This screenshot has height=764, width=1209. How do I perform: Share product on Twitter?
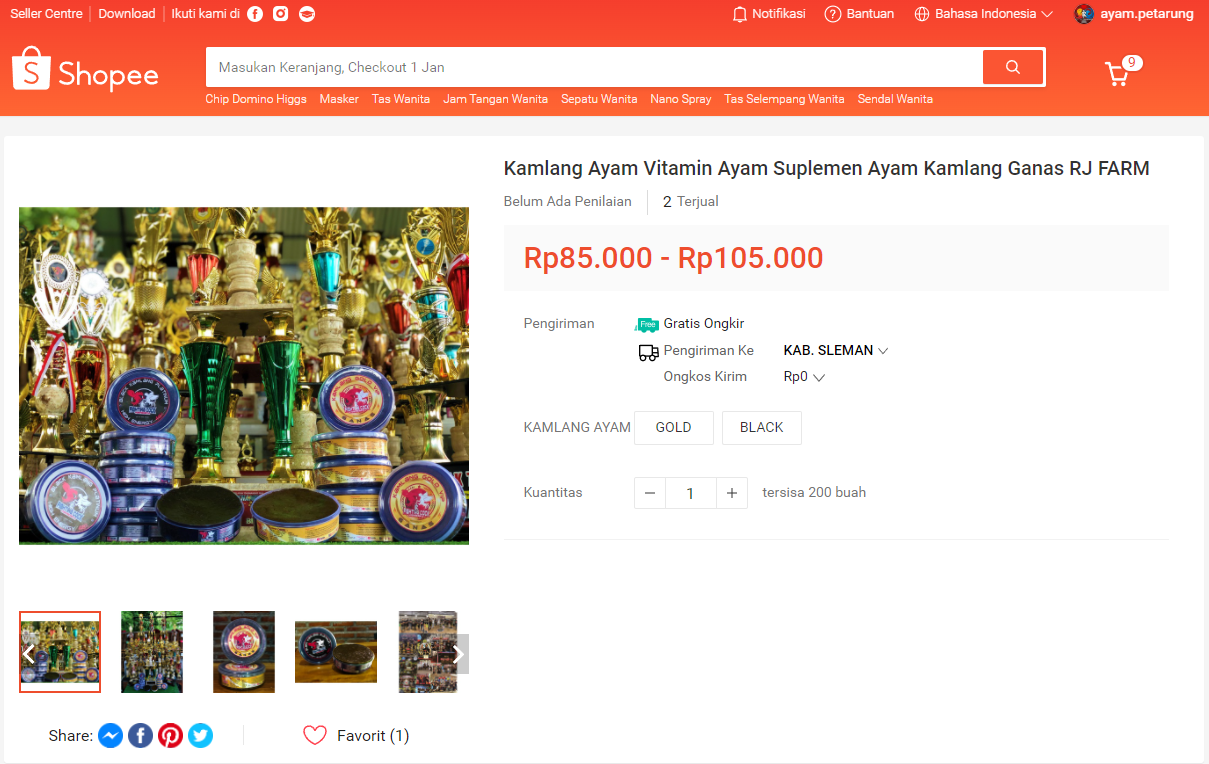201,736
